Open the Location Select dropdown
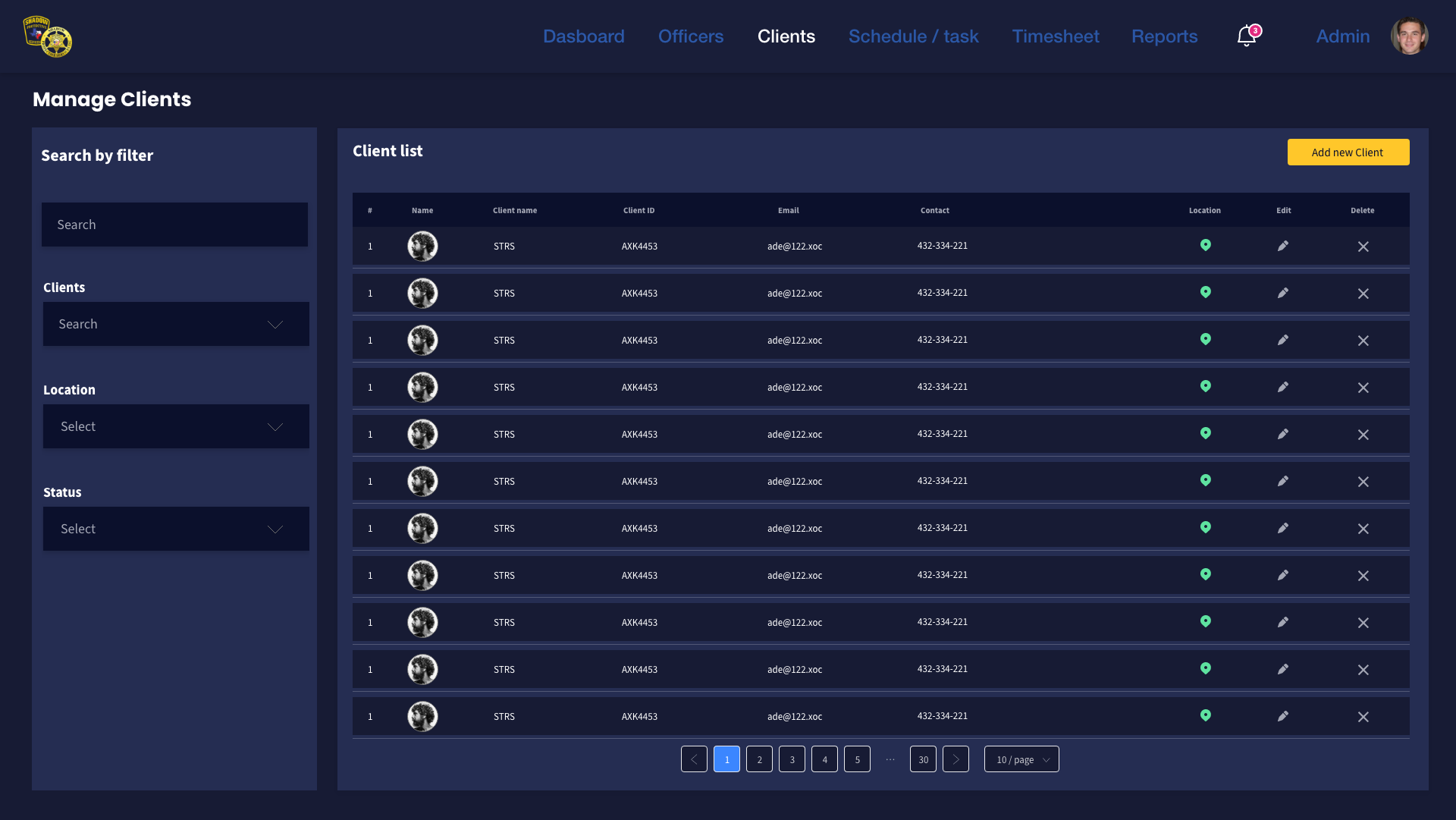The height and width of the screenshot is (820, 1456). 176,426
